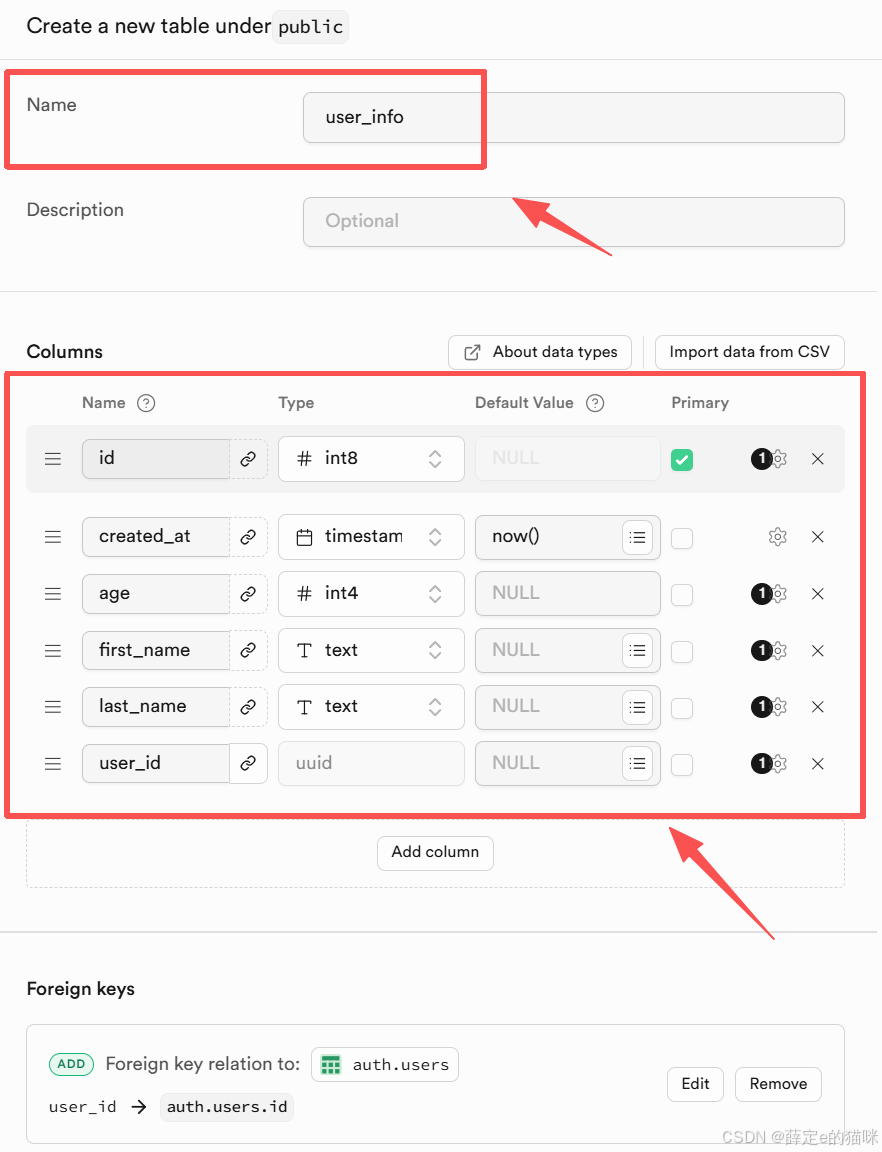Grab the drag handle for age column

[53, 594]
